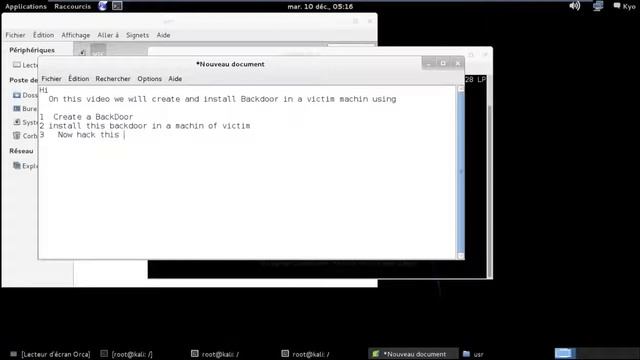
Task: Open Édition menu in Nouveau document editor
Action: coord(78,79)
